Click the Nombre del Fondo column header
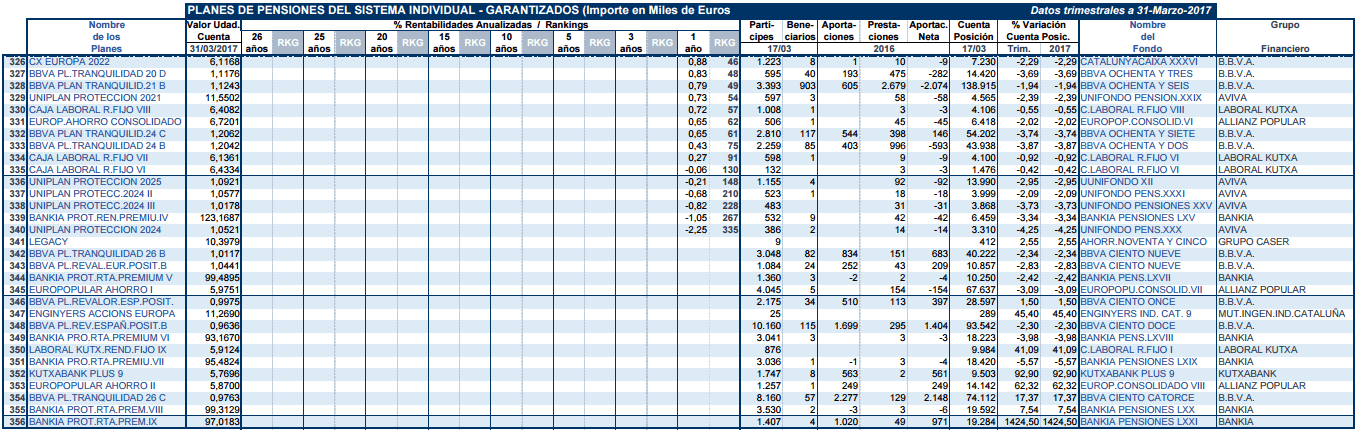The image size is (1355, 430). [x=1148, y=35]
